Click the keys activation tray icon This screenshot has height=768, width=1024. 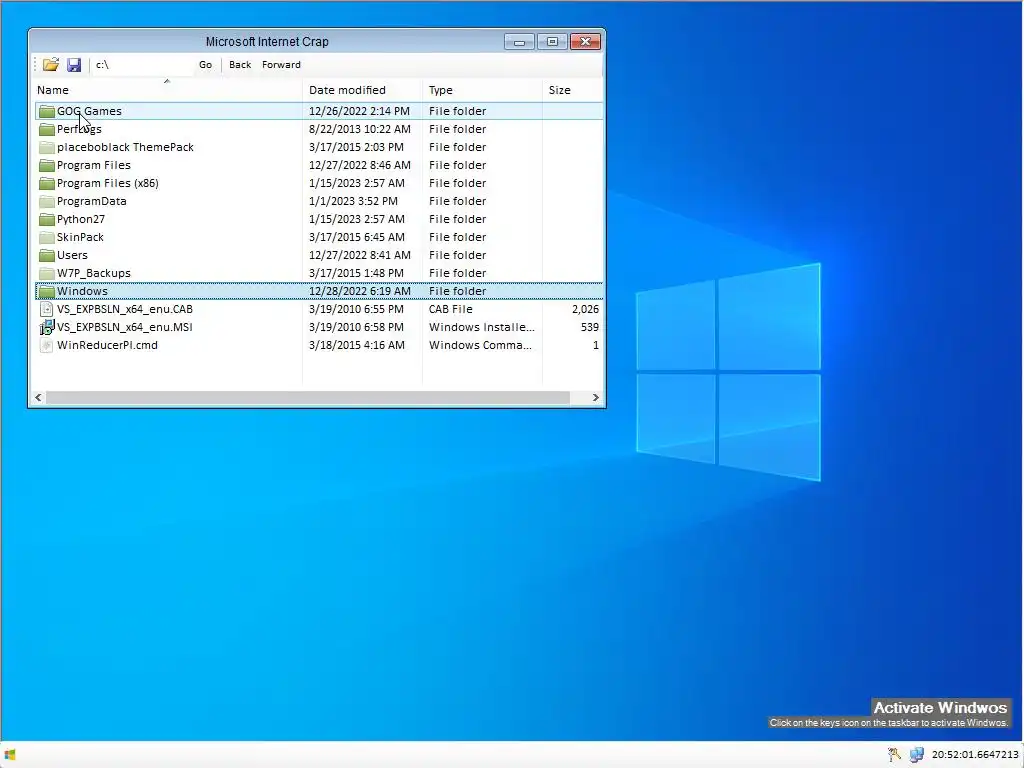coord(894,755)
